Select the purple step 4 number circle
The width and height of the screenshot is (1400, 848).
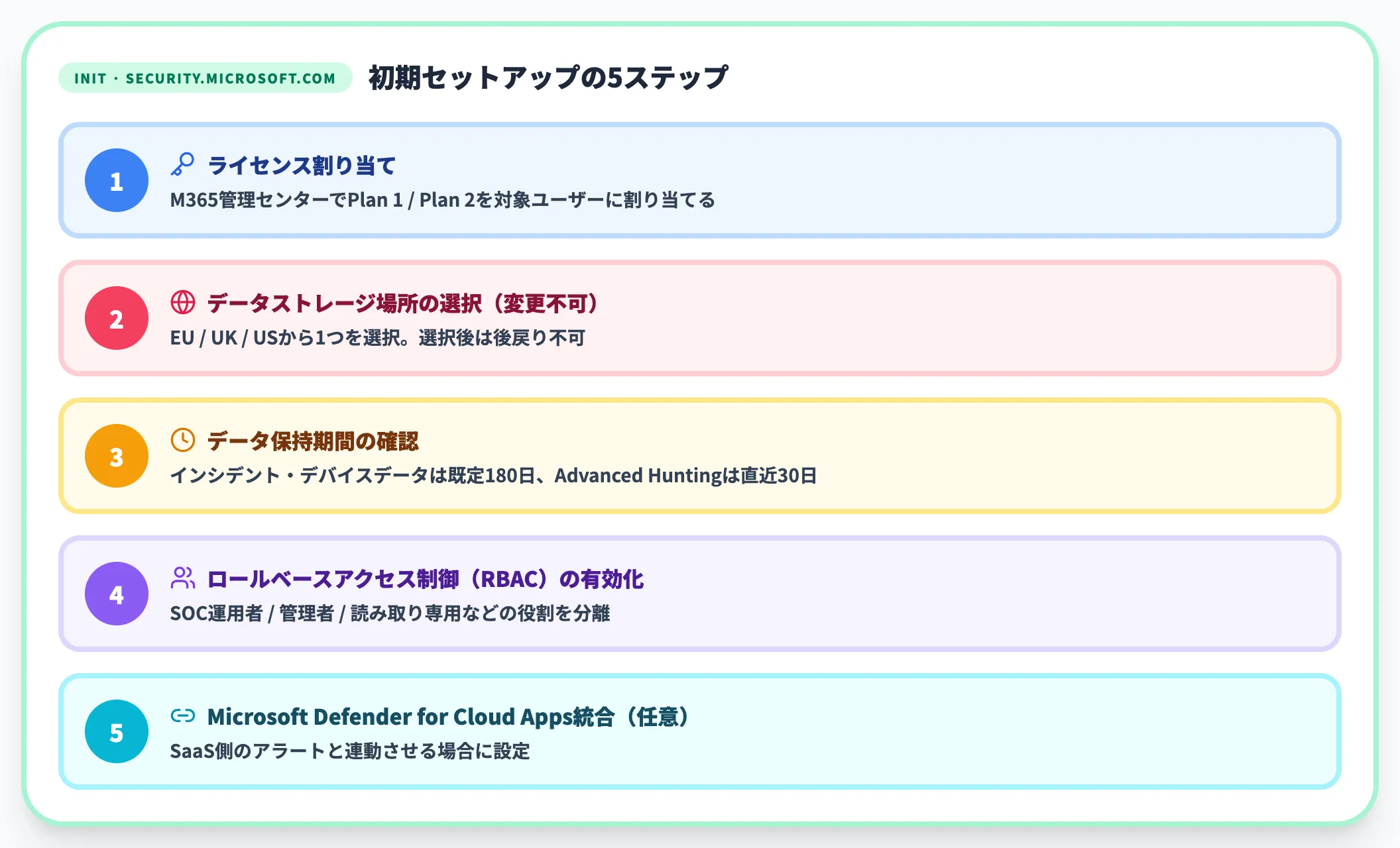coord(117,594)
